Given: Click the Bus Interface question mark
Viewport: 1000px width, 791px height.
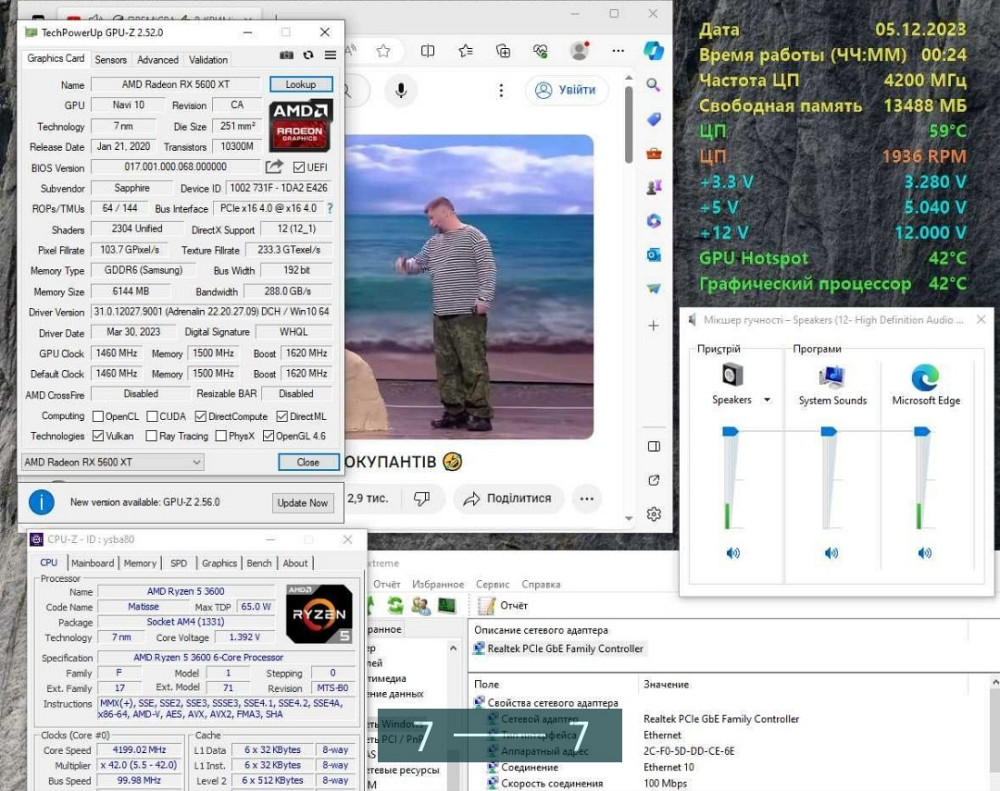Looking at the screenshot, I should (330, 208).
